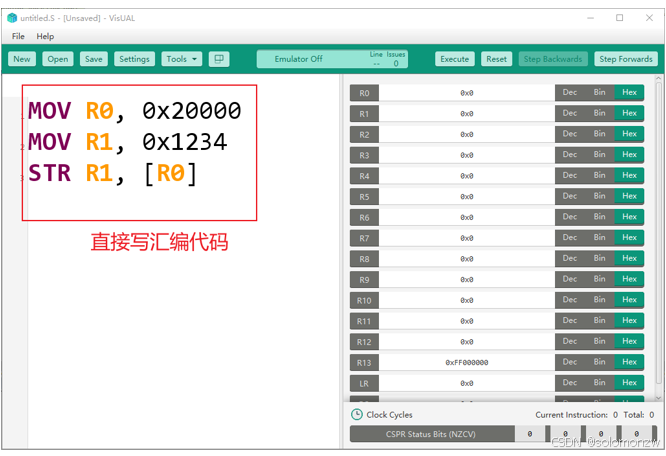Click the Open button
Viewport: 666px width, 456px height.
coord(58,59)
